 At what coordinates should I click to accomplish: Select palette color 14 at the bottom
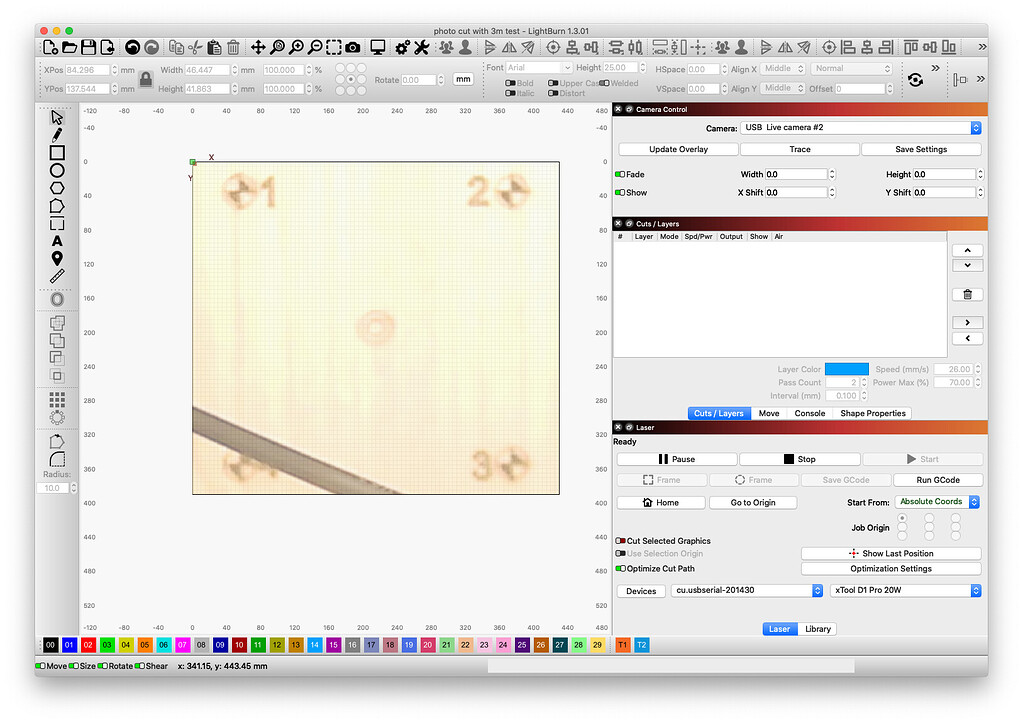314,645
